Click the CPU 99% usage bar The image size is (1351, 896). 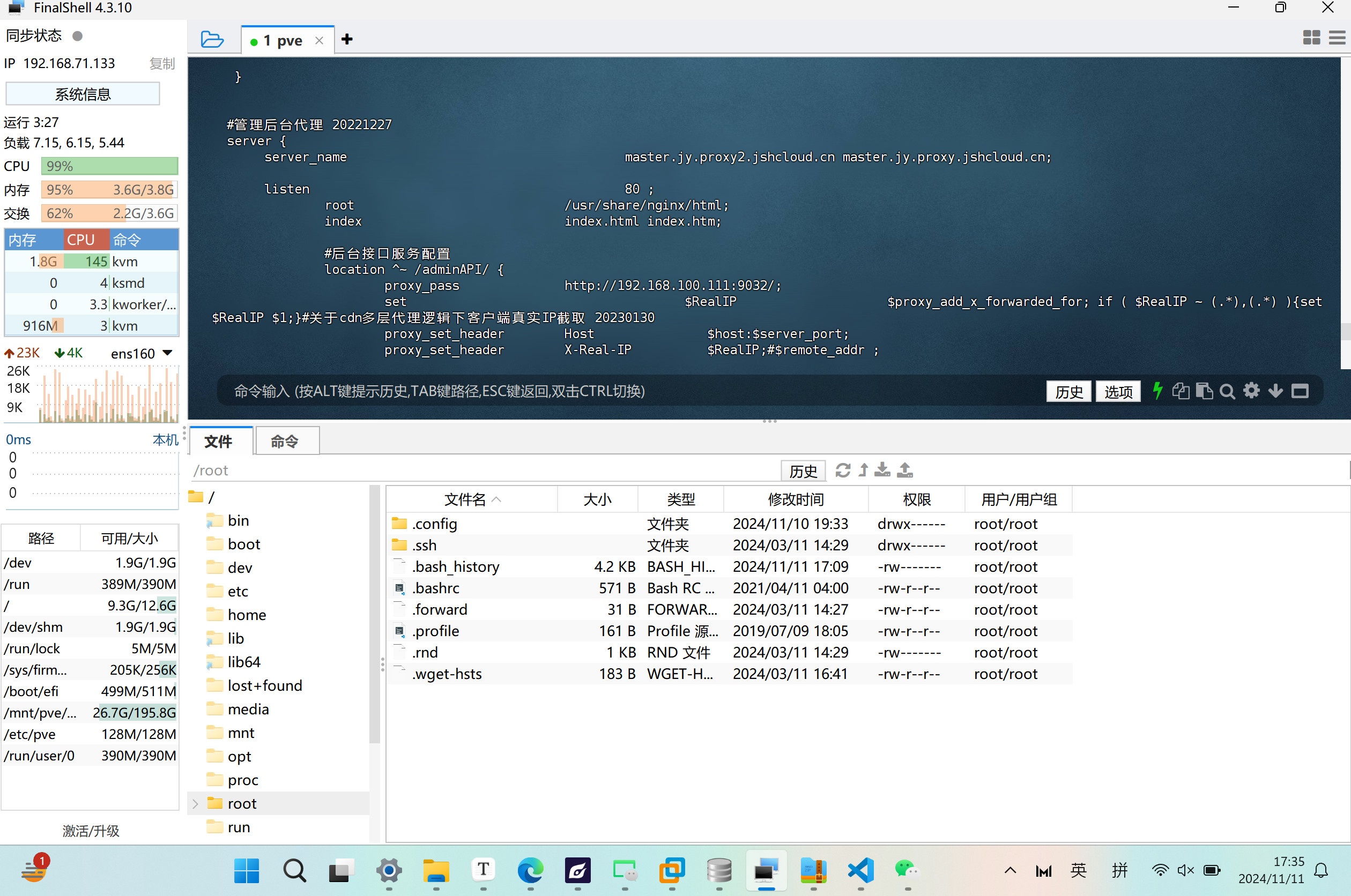pyautogui.click(x=110, y=166)
